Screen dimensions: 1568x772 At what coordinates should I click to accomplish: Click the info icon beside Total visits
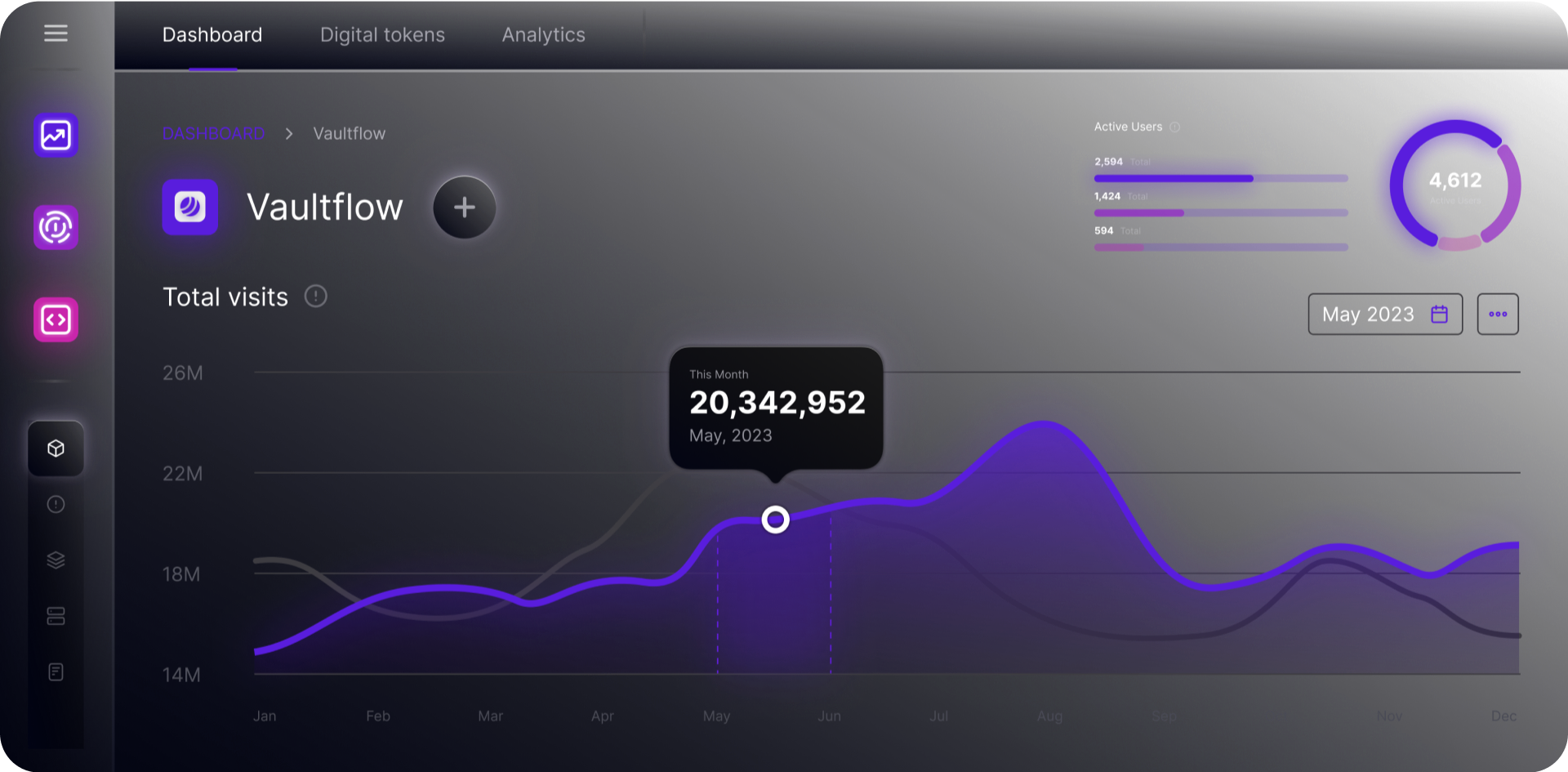[316, 296]
